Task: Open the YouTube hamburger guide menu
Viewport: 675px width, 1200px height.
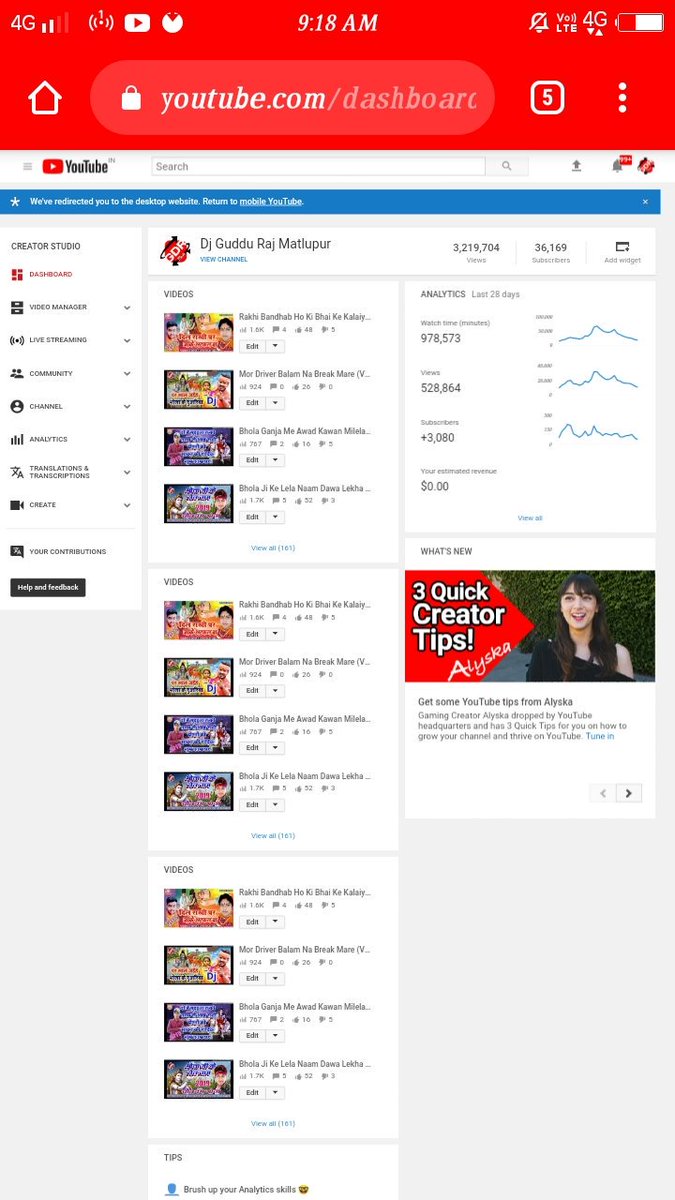Action: pos(27,167)
